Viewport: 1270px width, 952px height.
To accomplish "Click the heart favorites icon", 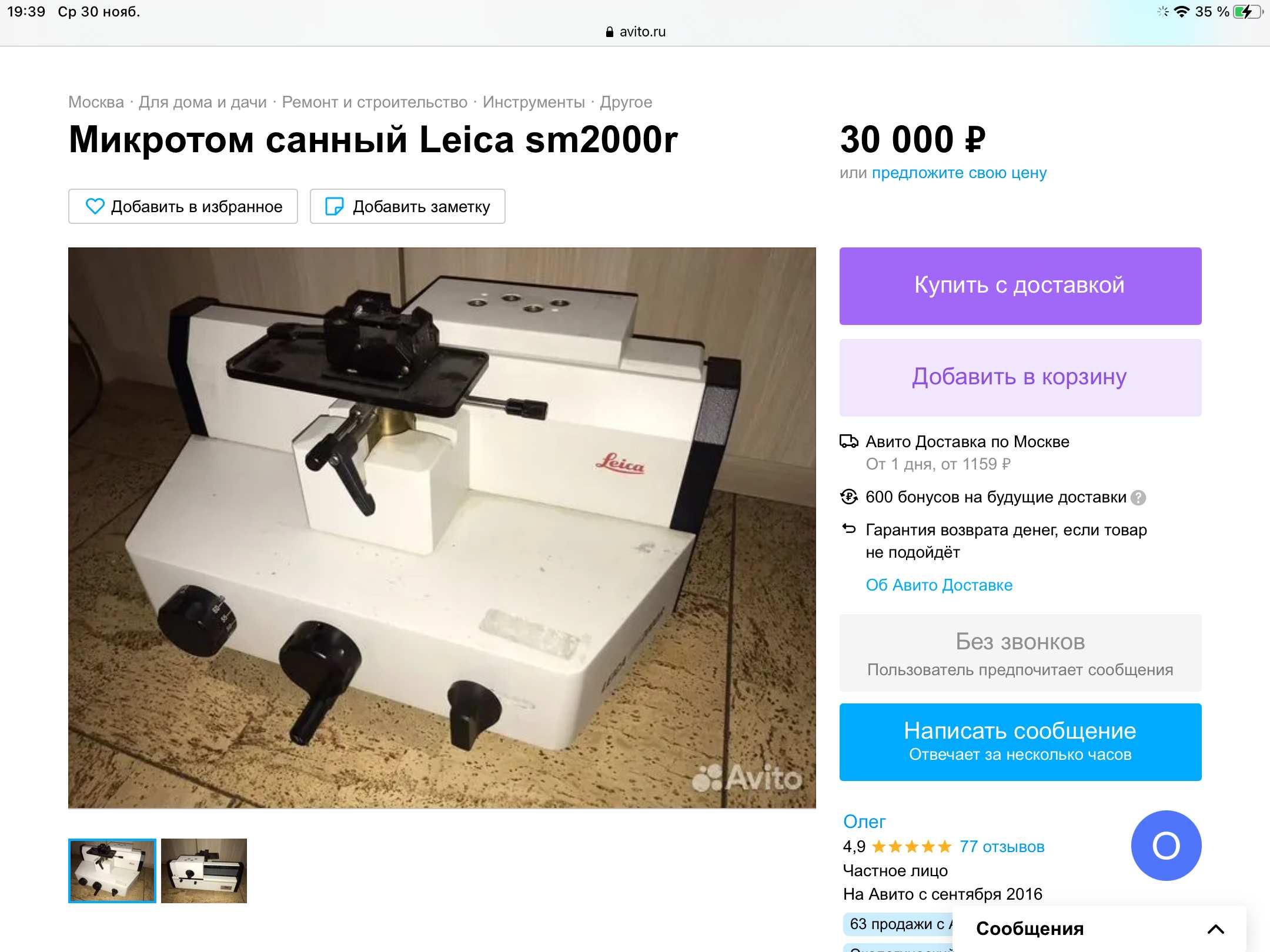I will click(x=95, y=206).
